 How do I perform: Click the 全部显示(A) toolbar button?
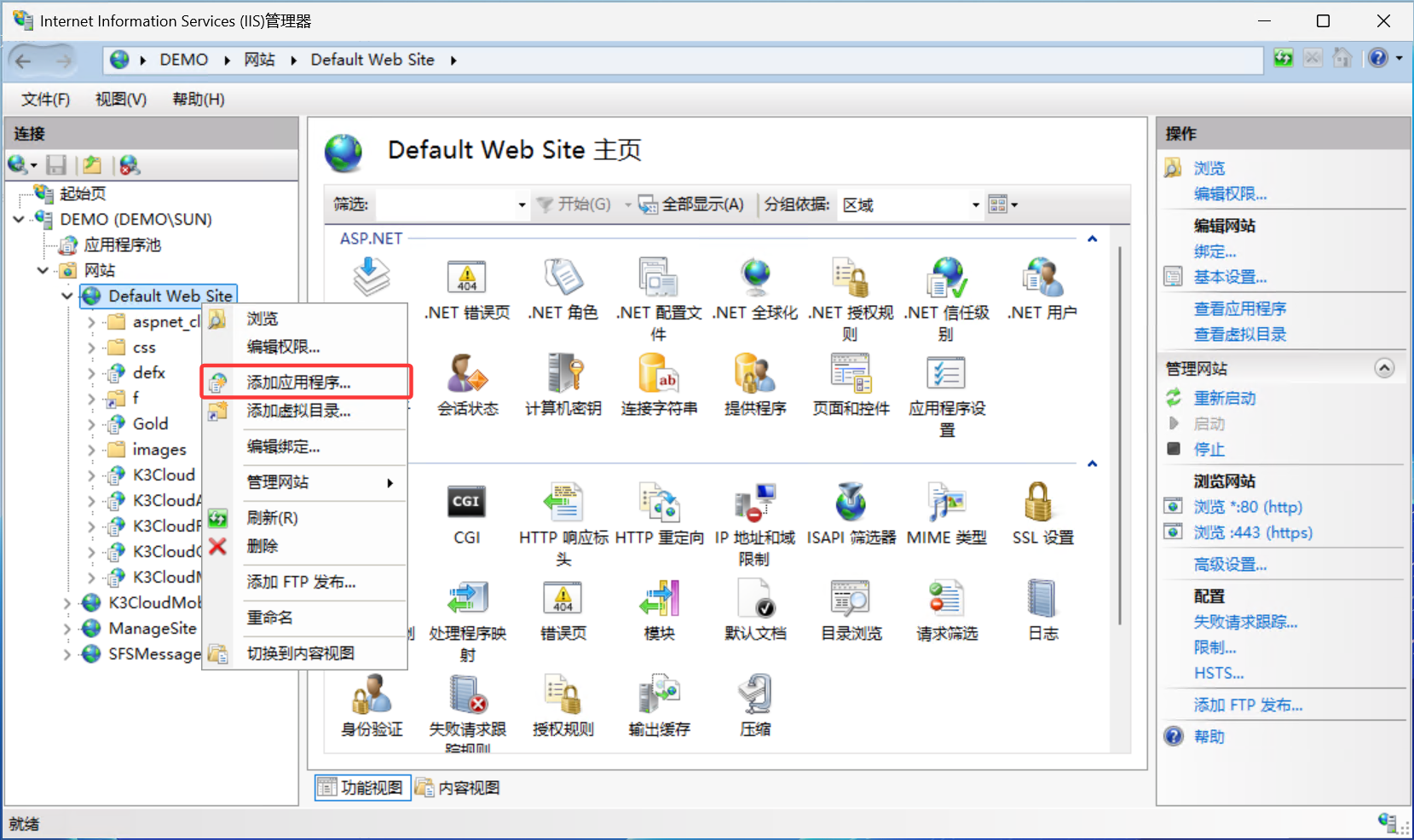click(691, 204)
